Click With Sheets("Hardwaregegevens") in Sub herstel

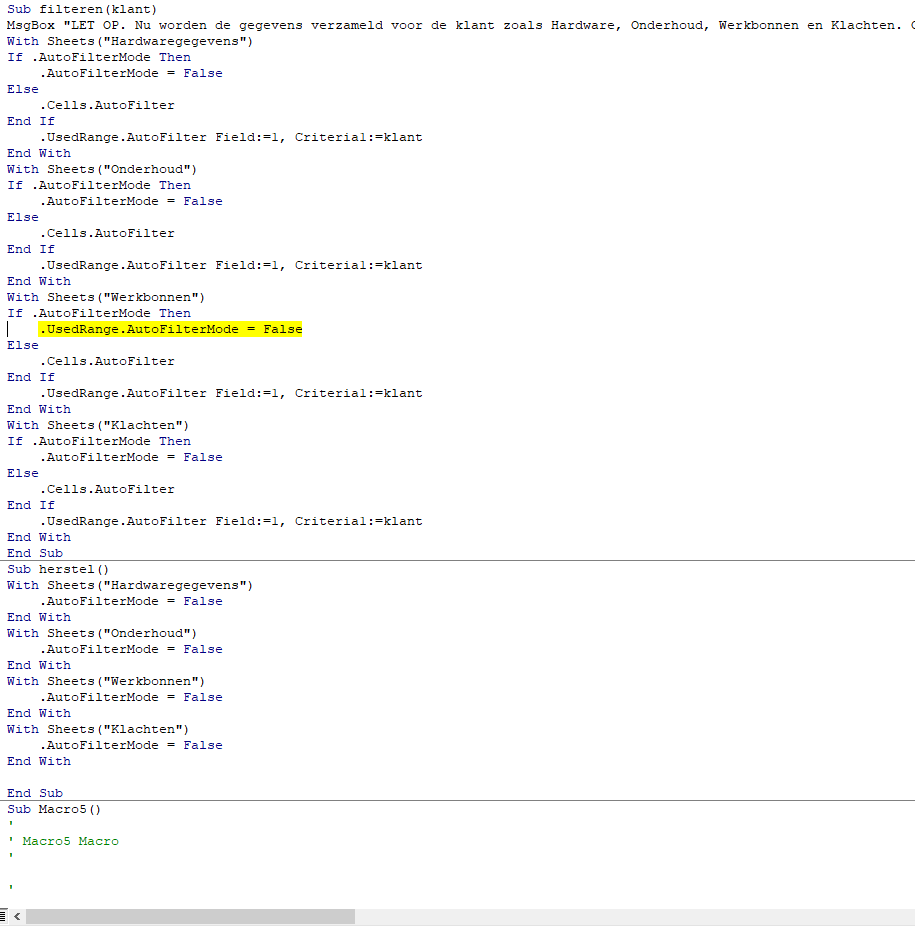129,585
